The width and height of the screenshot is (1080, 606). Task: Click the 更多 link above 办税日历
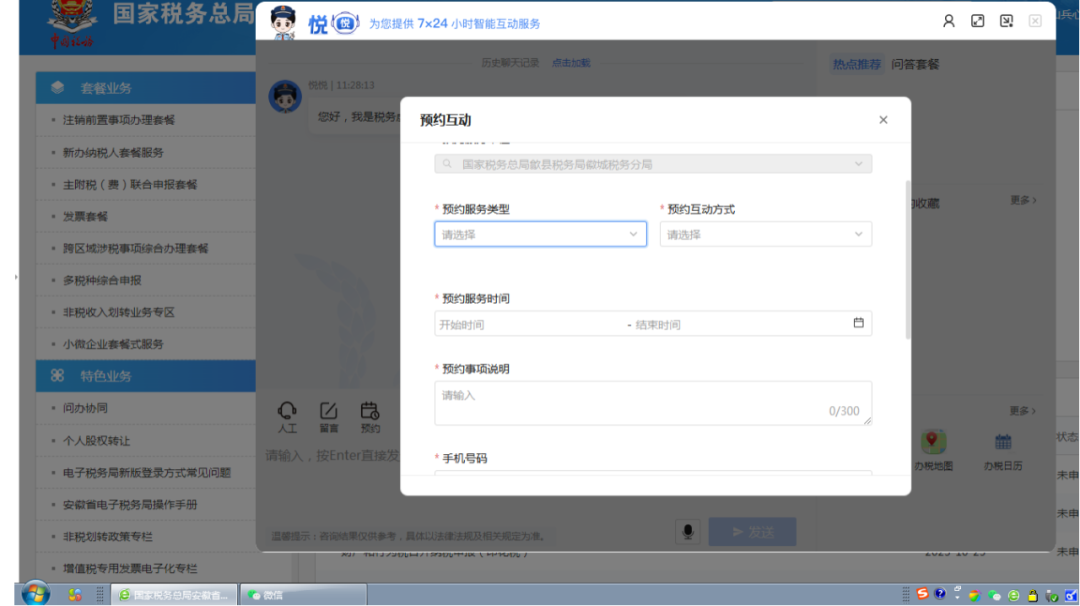(1023, 410)
